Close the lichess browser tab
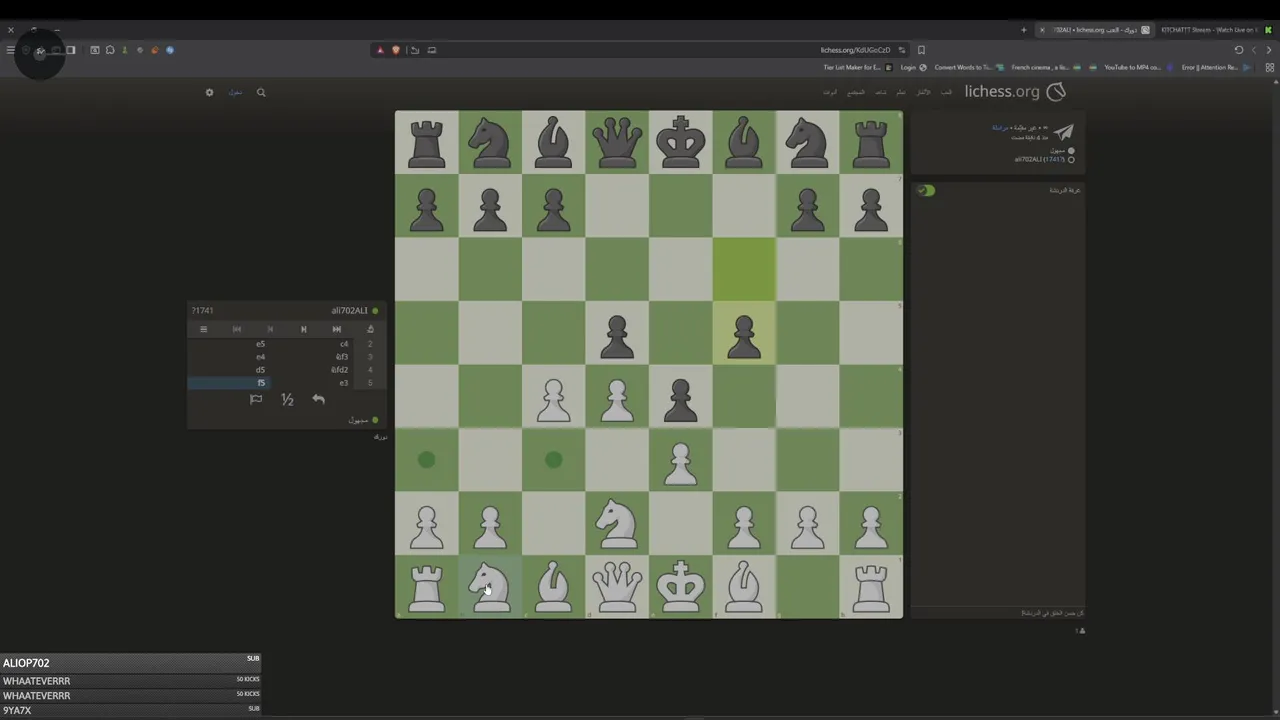This screenshot has height=720, width=1280. [x=1042, y=30]
